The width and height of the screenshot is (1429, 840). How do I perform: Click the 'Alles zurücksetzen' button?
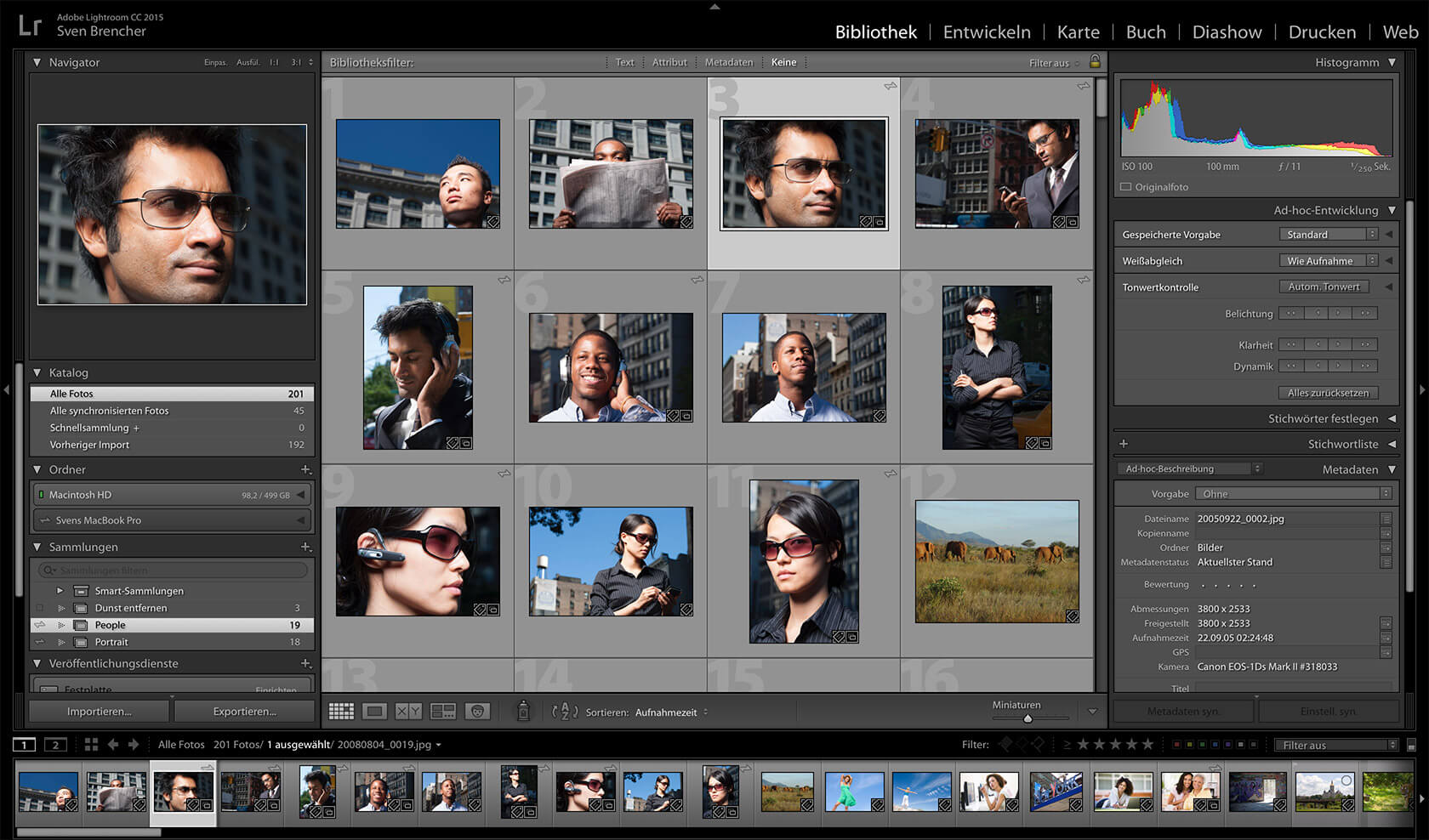tap(1328, 393)
